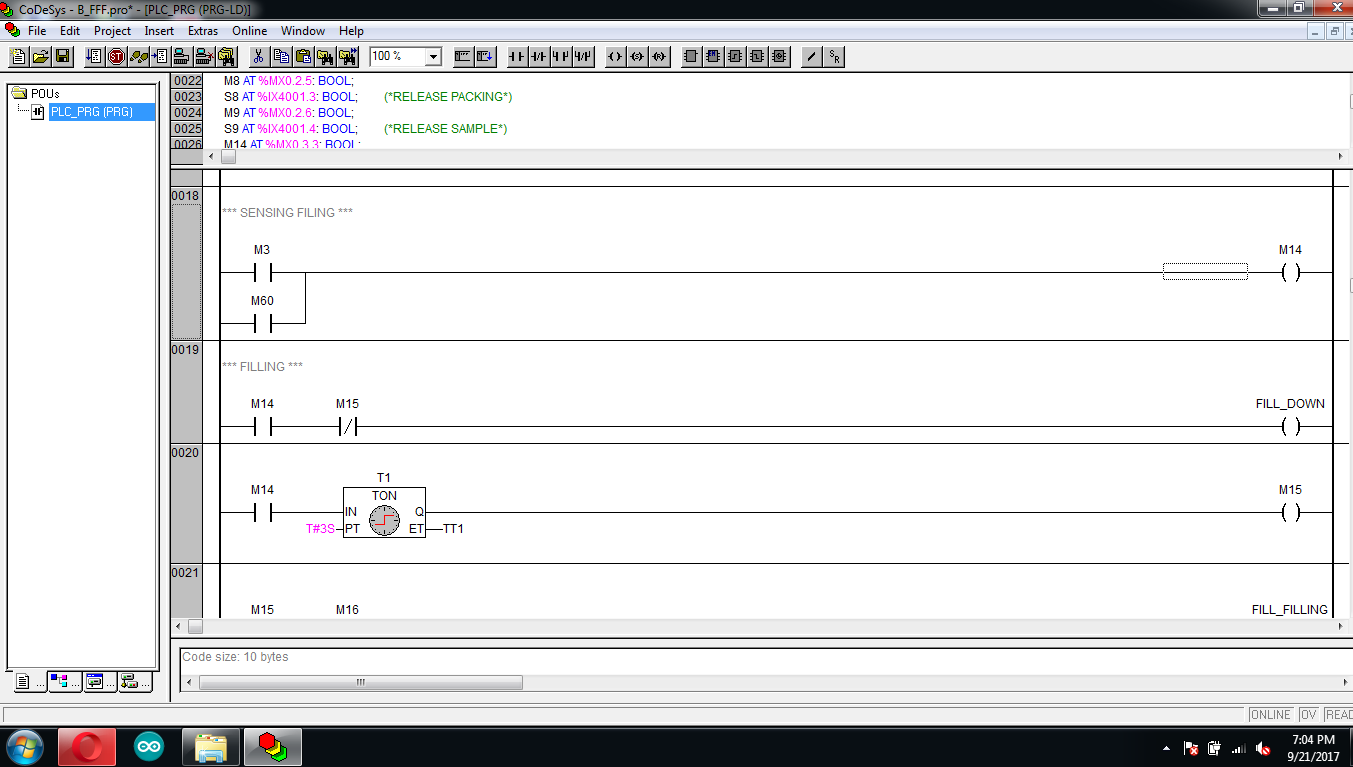Insert a function block box icon
Image resolution: width=1353 pixels, height=767 pixels.
pyautogui.click(x=691, y=56)
